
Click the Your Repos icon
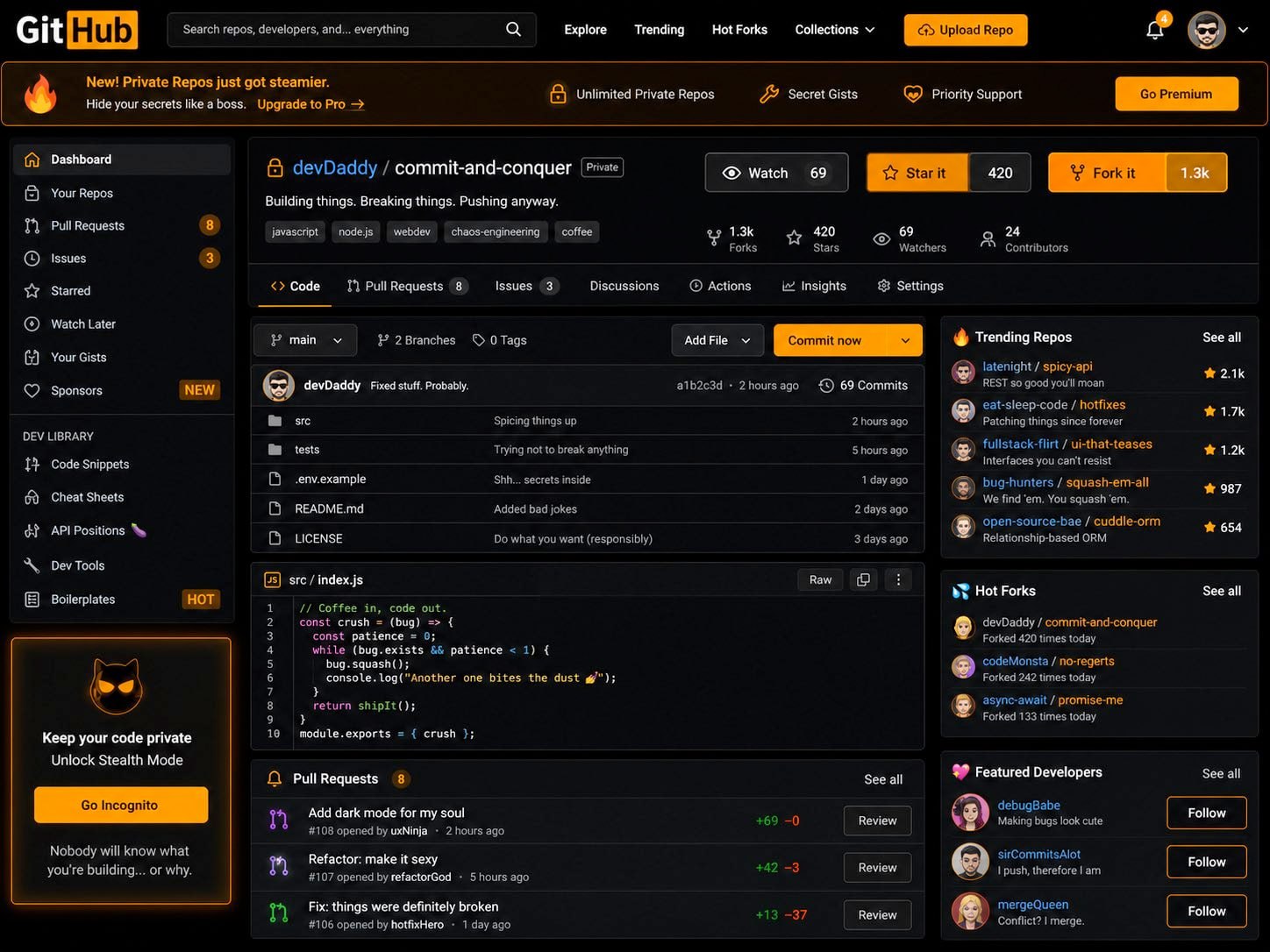(32, 193)
